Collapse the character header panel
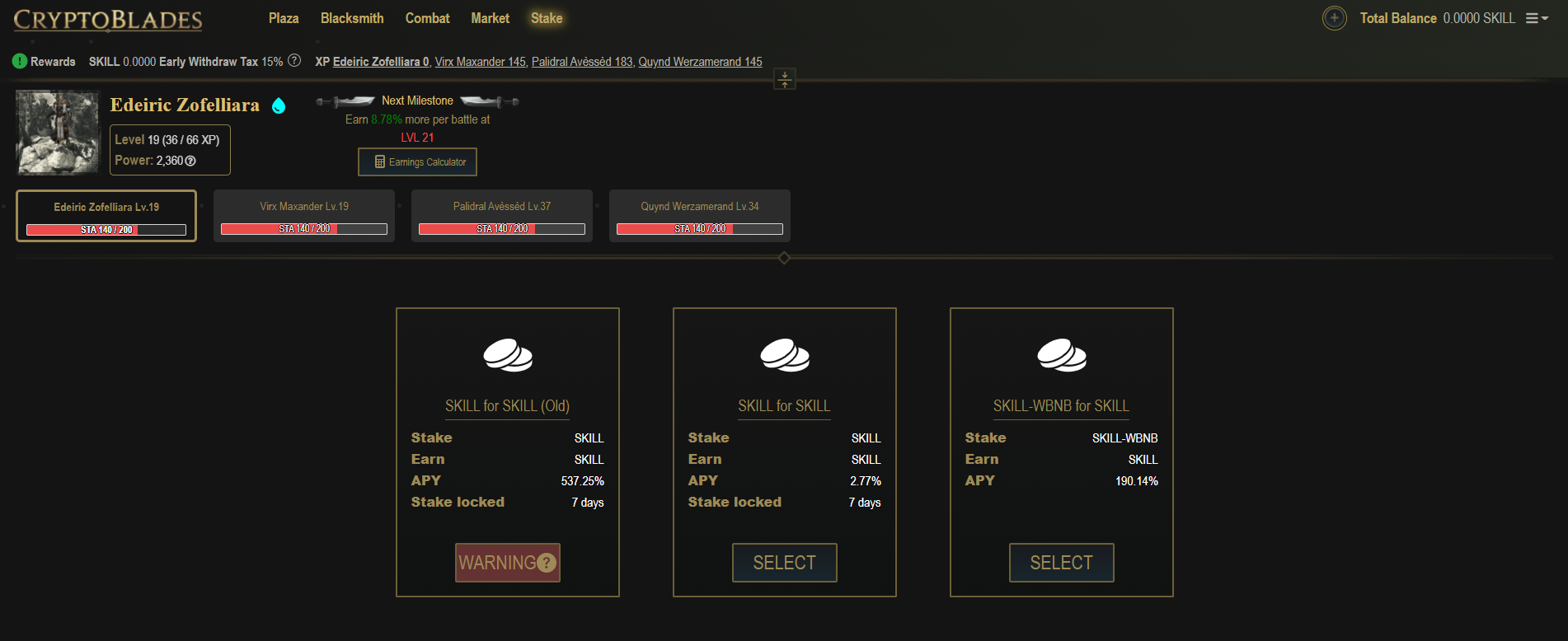This screenshot has width=1568, height=641. point(785,79)
